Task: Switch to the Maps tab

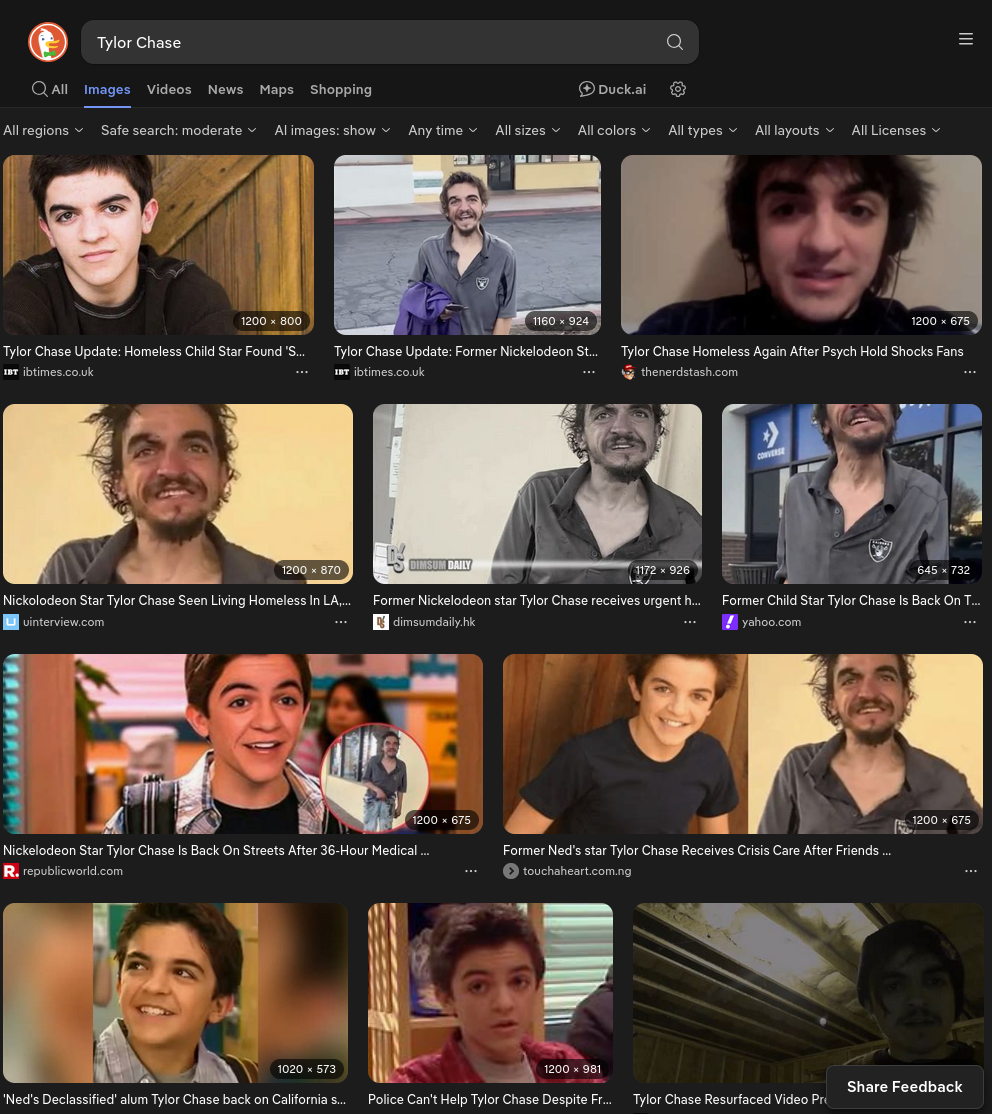Action: [x=276, y=90]
